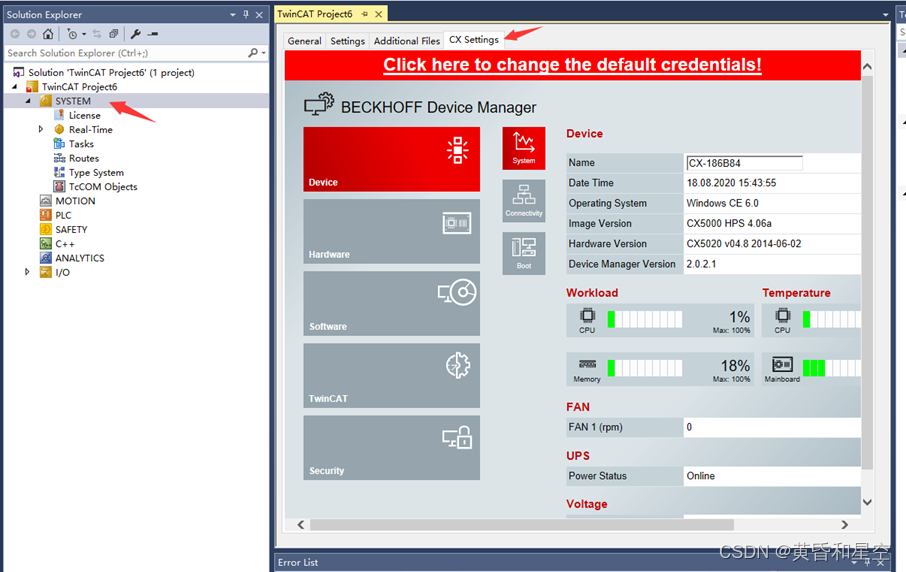Click the Mainboard temperature bar
The height and width of the screenshot is (572, 906).
click(832, 368)
